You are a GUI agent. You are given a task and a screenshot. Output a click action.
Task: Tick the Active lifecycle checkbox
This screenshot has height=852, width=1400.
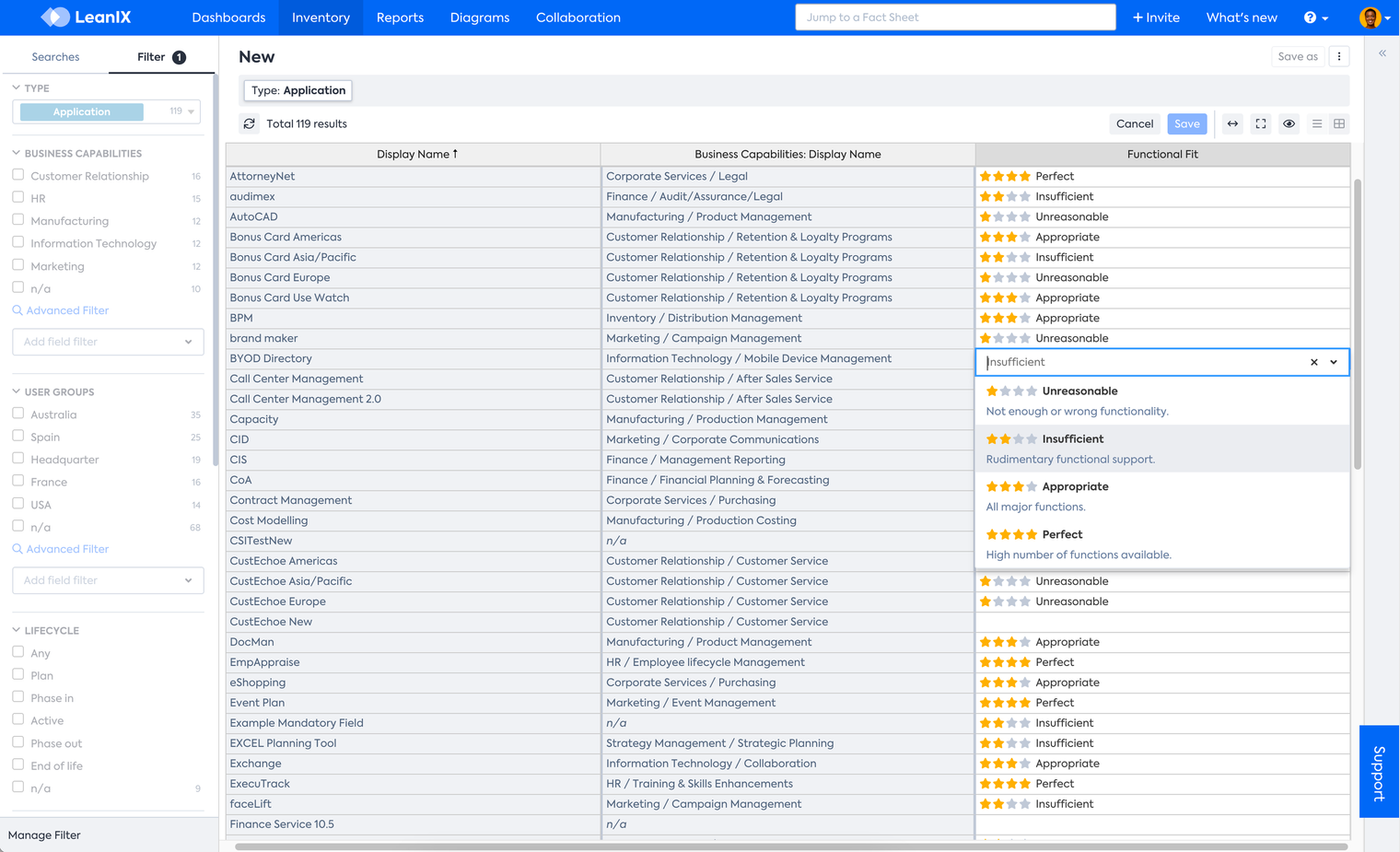point(18,719)
